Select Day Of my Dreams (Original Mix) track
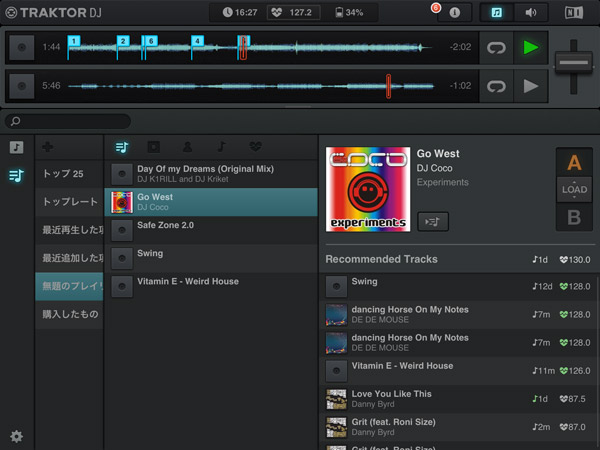 pyautogui.click(x=211, y=174)
